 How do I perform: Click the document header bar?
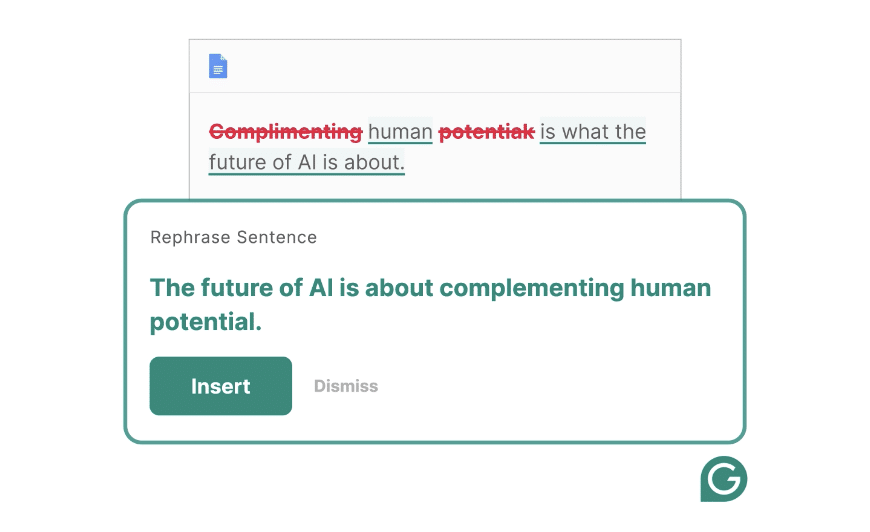point(435,66)
